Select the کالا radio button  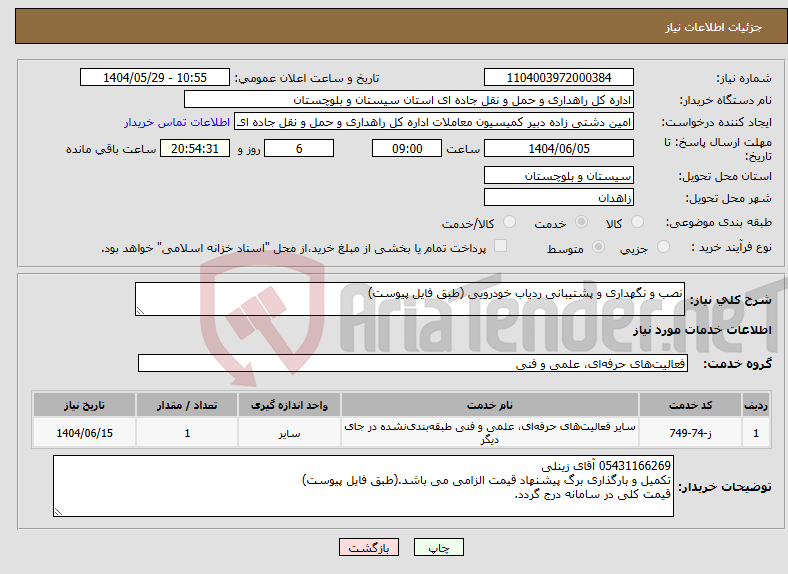[637, 222]
